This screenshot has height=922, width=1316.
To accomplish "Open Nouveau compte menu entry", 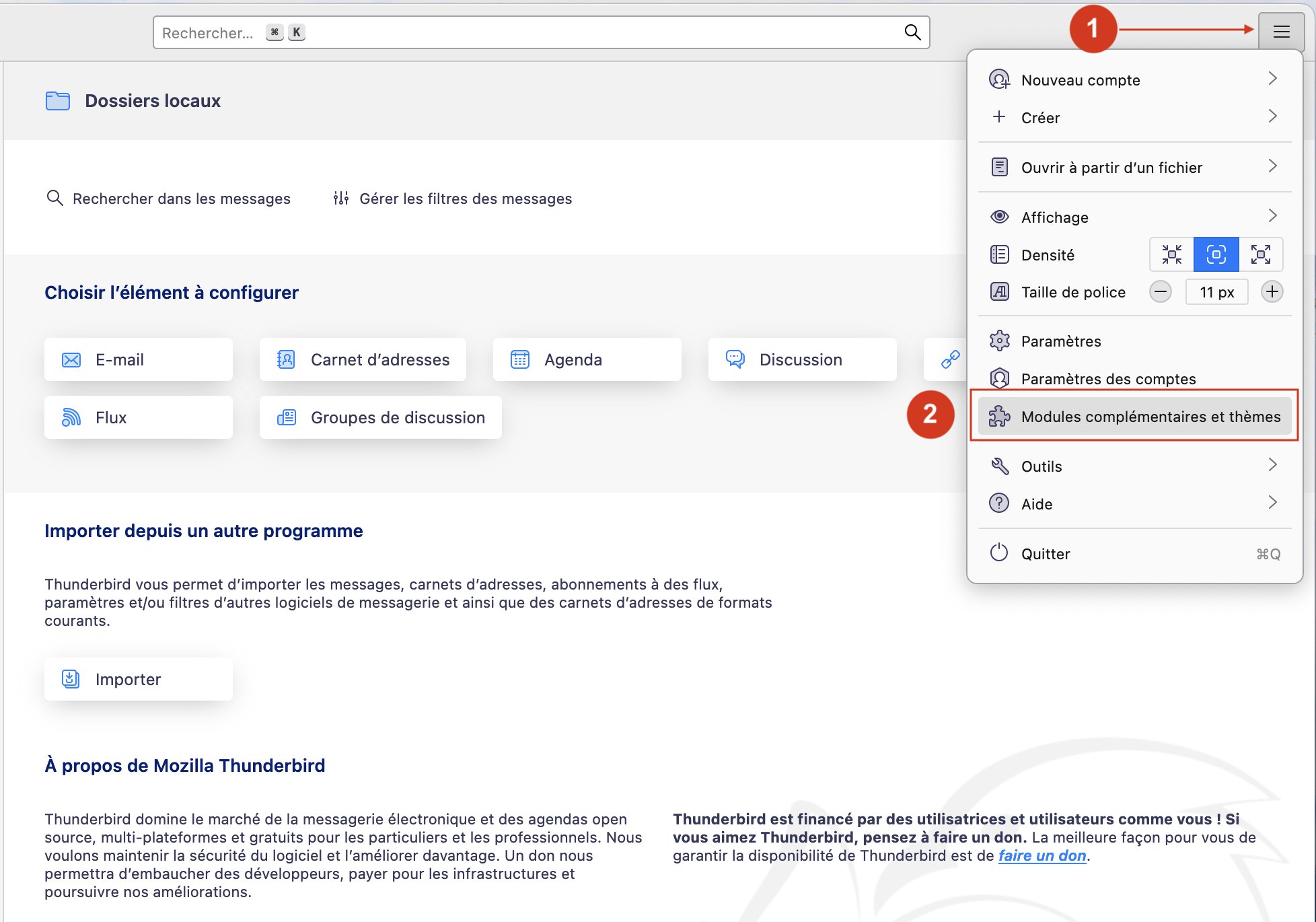I will (x=1134, y=80).
